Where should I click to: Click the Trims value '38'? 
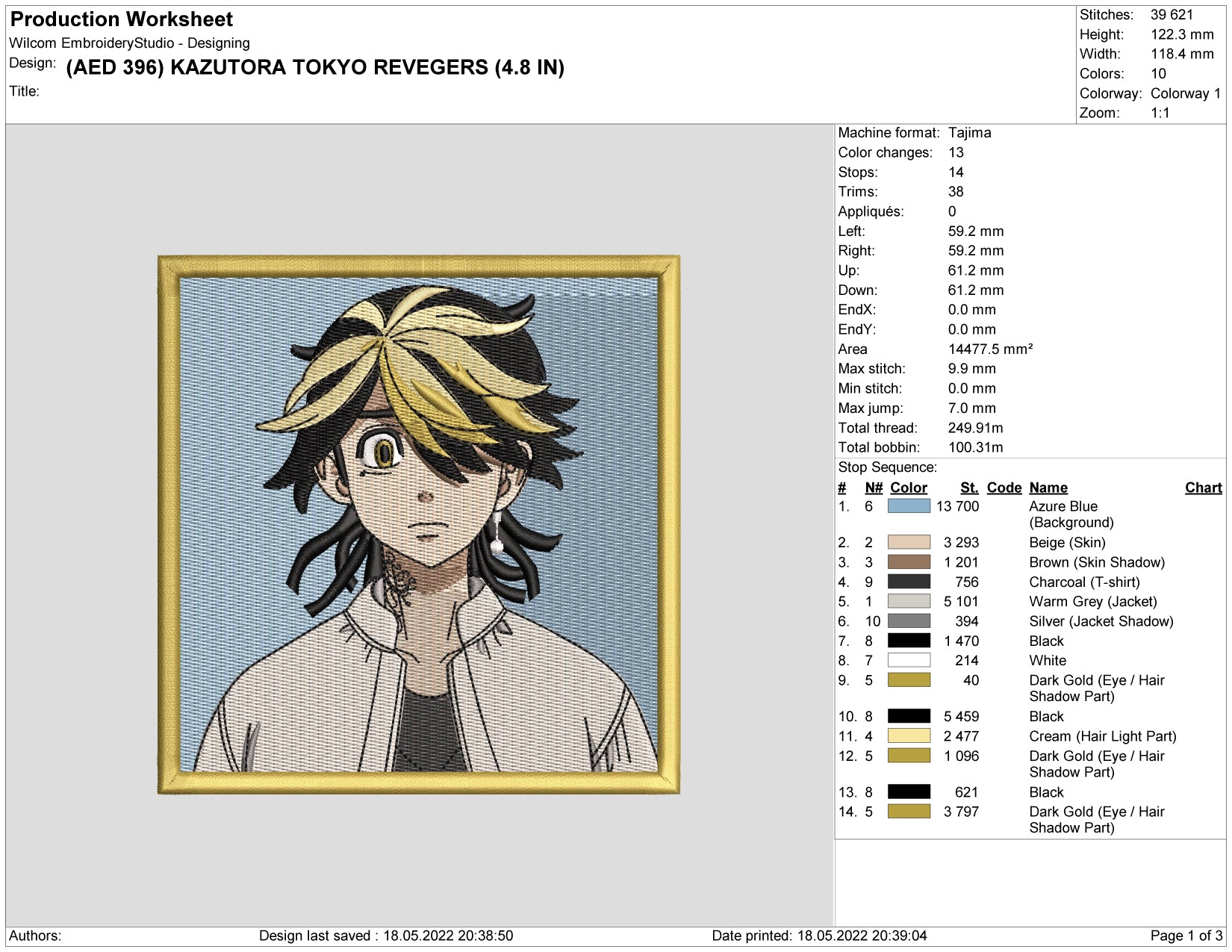pyautogui.click(x=956, y=192)
